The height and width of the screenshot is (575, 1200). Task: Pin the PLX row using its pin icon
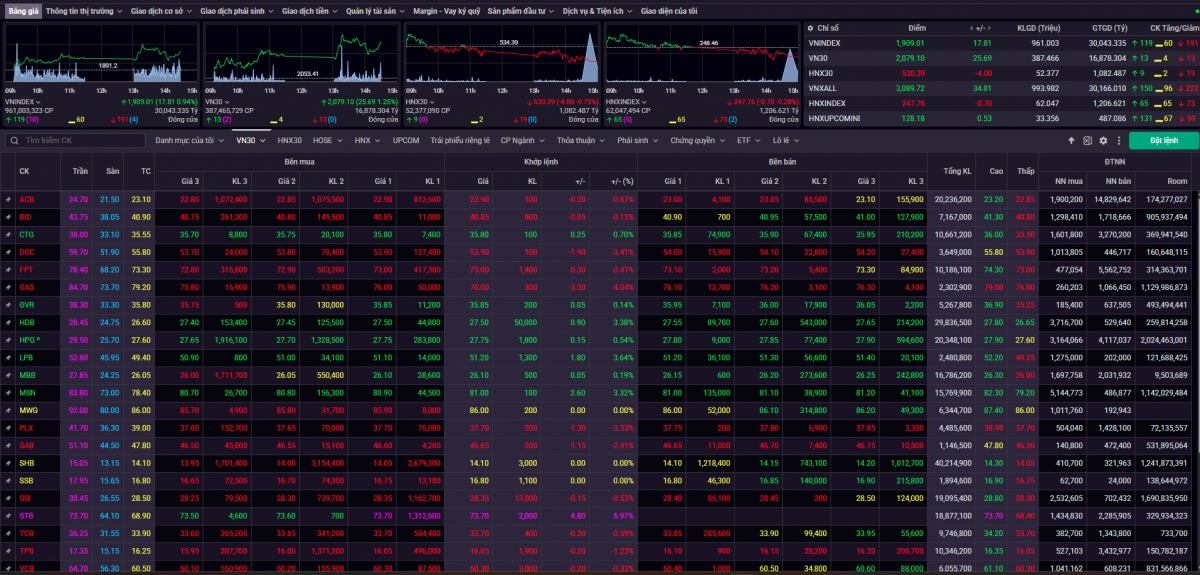[x=8, y=427]
